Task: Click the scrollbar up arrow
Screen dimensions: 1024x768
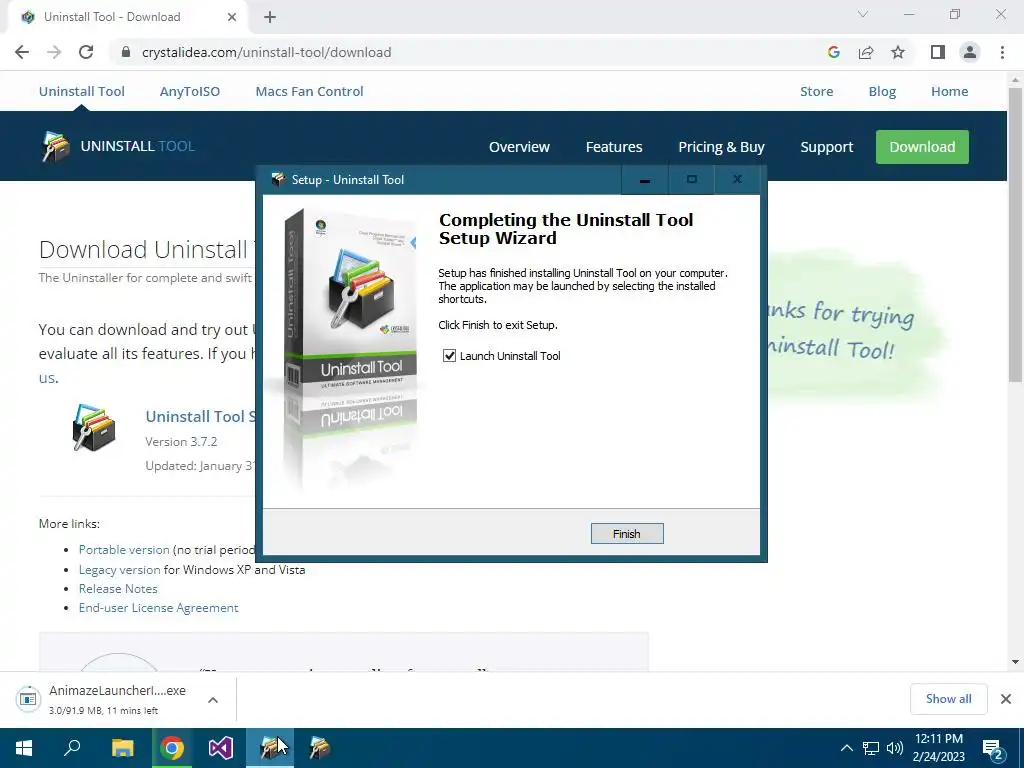Action: point(1015,80)
